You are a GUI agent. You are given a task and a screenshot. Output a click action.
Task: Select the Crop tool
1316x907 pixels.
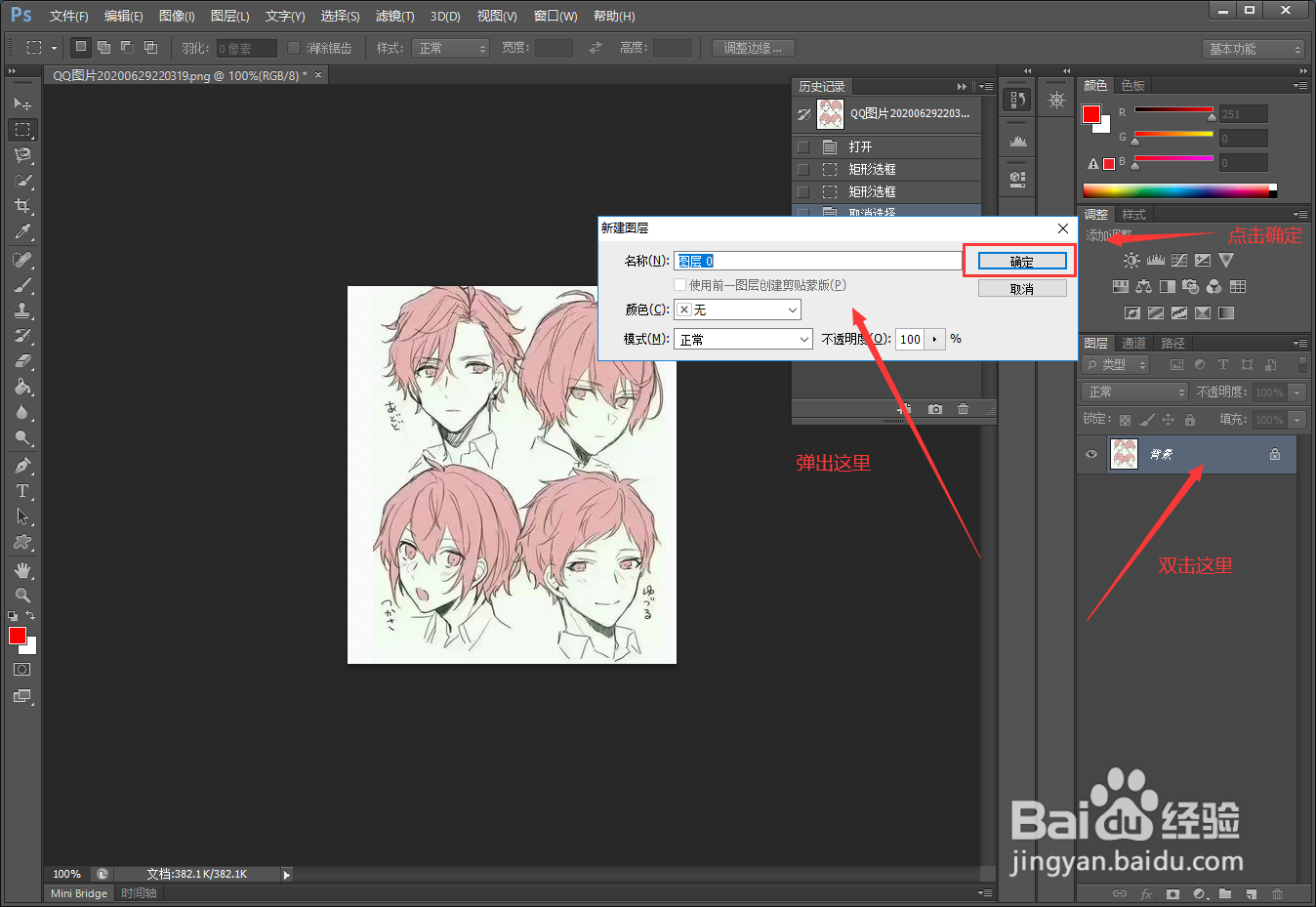[x=22, y=206]
